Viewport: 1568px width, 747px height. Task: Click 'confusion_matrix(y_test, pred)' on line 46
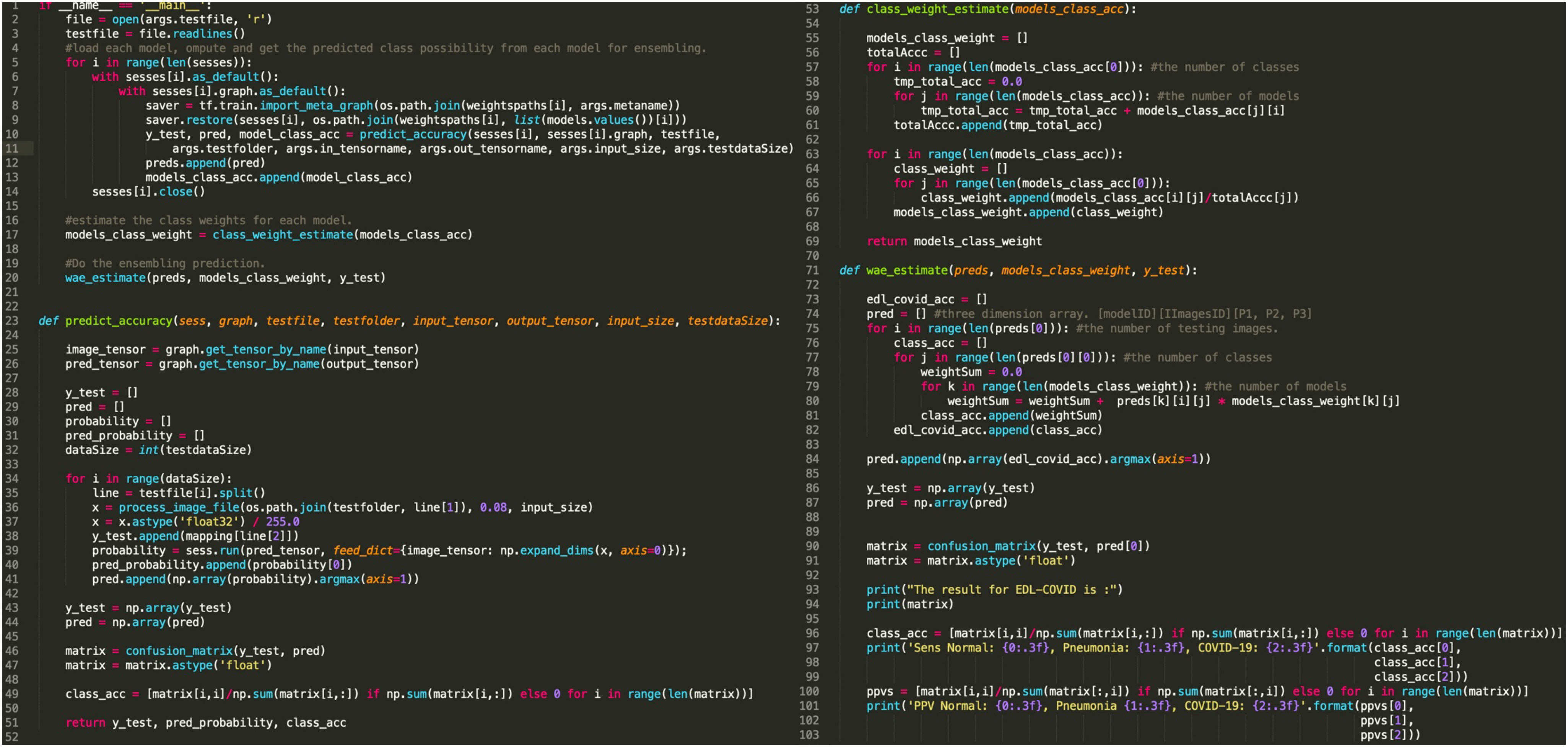point(225,651)
